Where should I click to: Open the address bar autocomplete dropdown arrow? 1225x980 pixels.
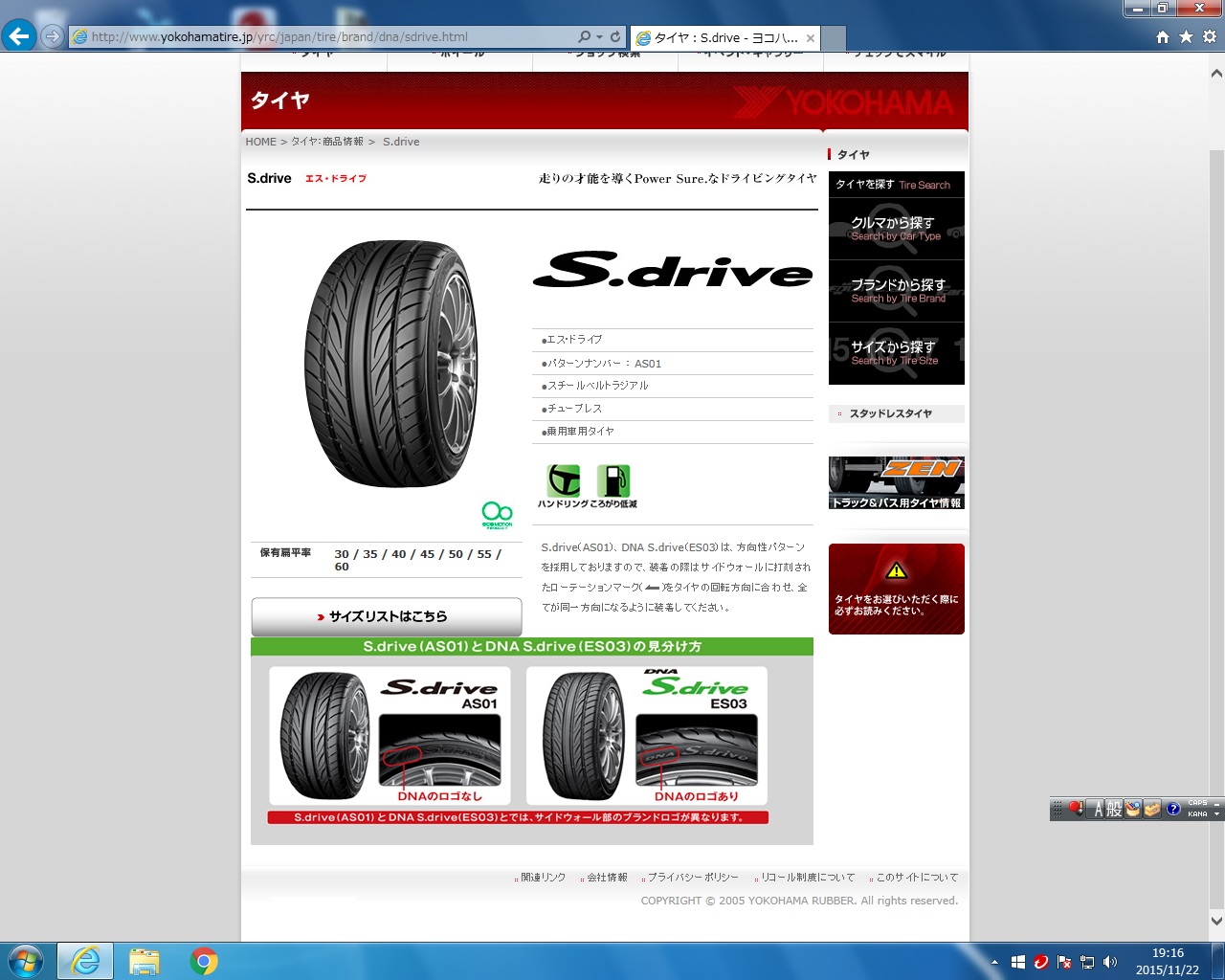[x=599, y=36]
